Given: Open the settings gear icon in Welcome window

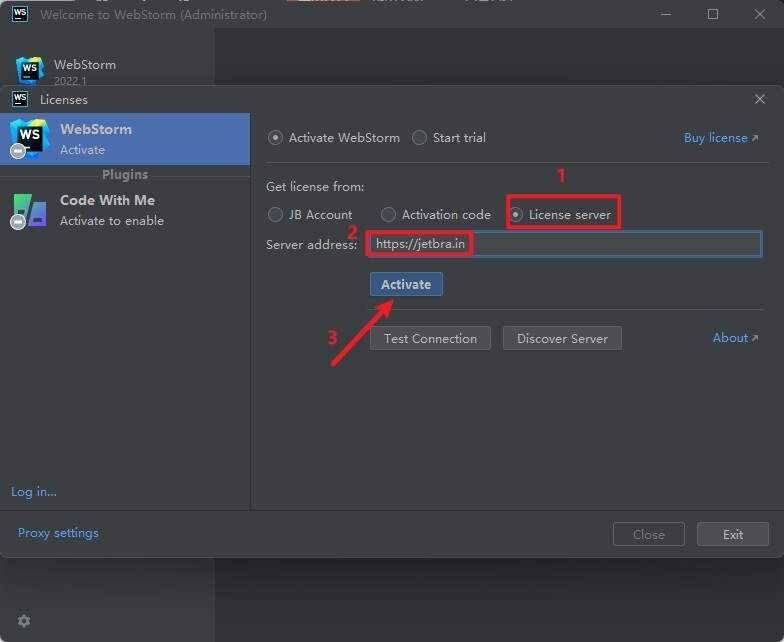Looking at the screenshot, I should (x=24, y=621).
